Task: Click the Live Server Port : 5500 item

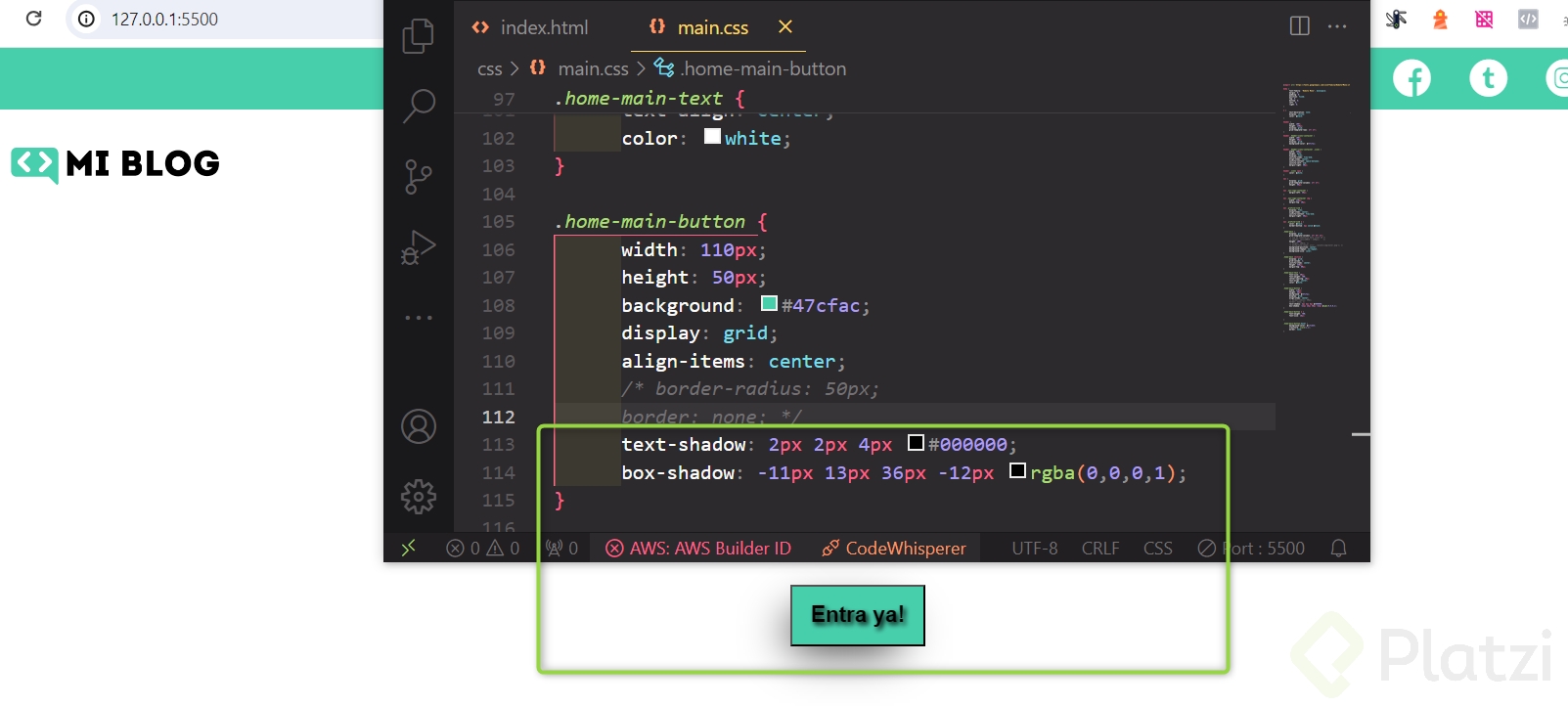Action: coord(1251,548)
